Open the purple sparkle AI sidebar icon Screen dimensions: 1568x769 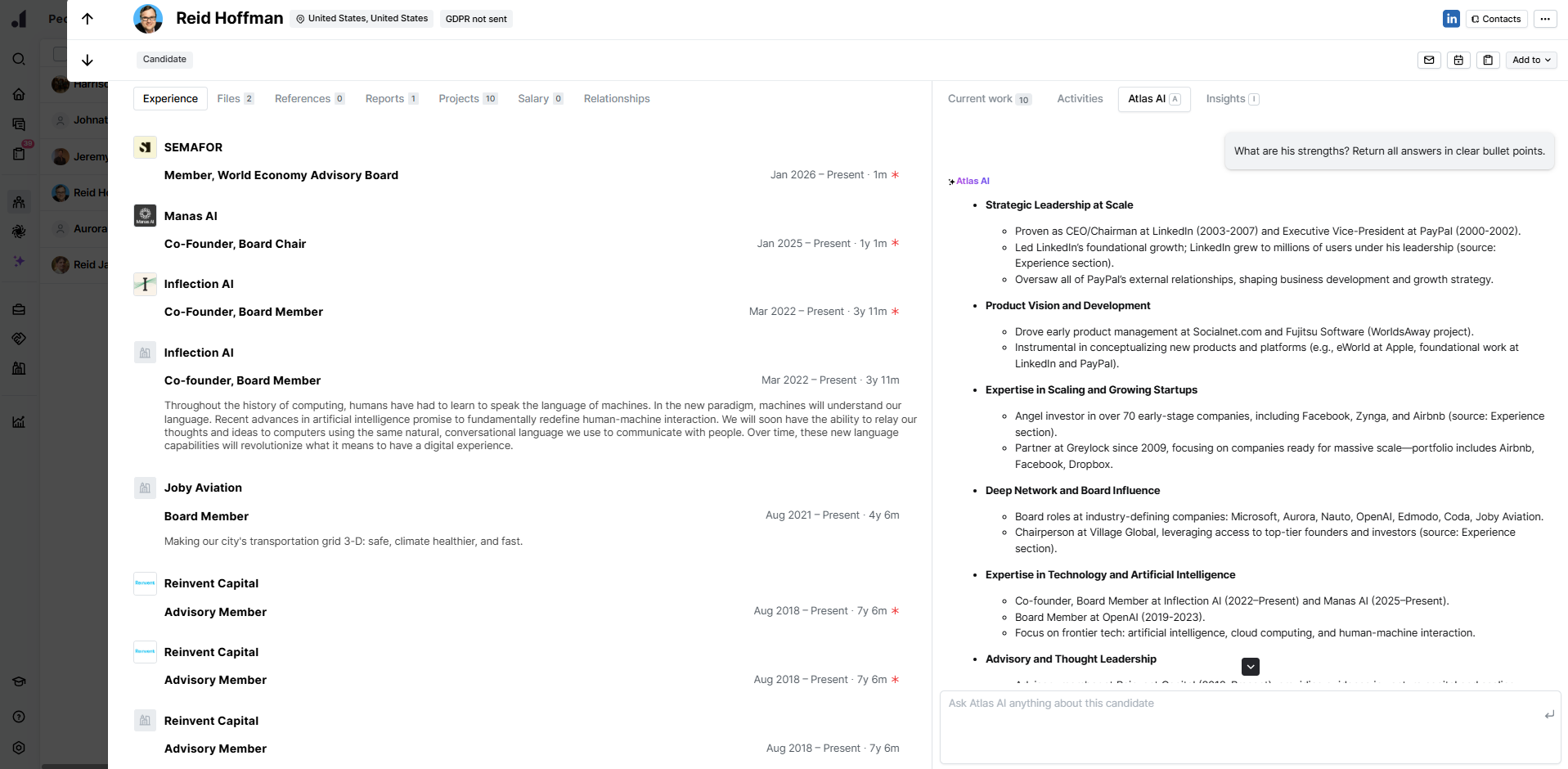(19, 261)
